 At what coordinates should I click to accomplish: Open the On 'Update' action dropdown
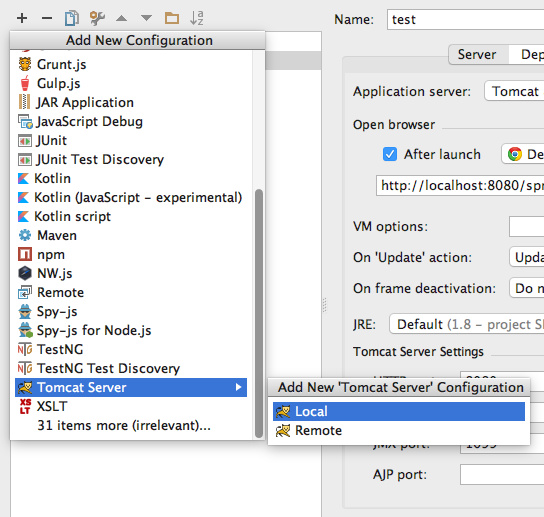click(527, 257)
